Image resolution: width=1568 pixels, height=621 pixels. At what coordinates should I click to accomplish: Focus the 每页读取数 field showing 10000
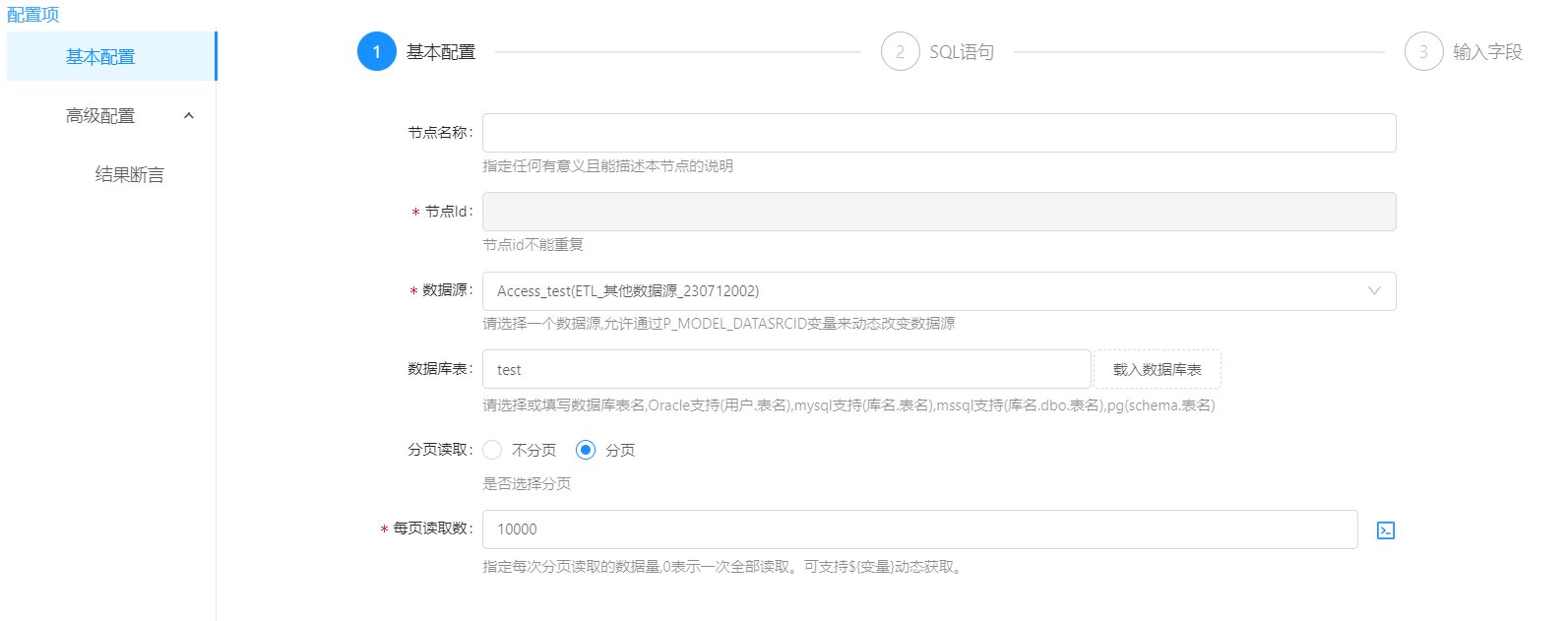pyautogui.click(x=919, y=529)
